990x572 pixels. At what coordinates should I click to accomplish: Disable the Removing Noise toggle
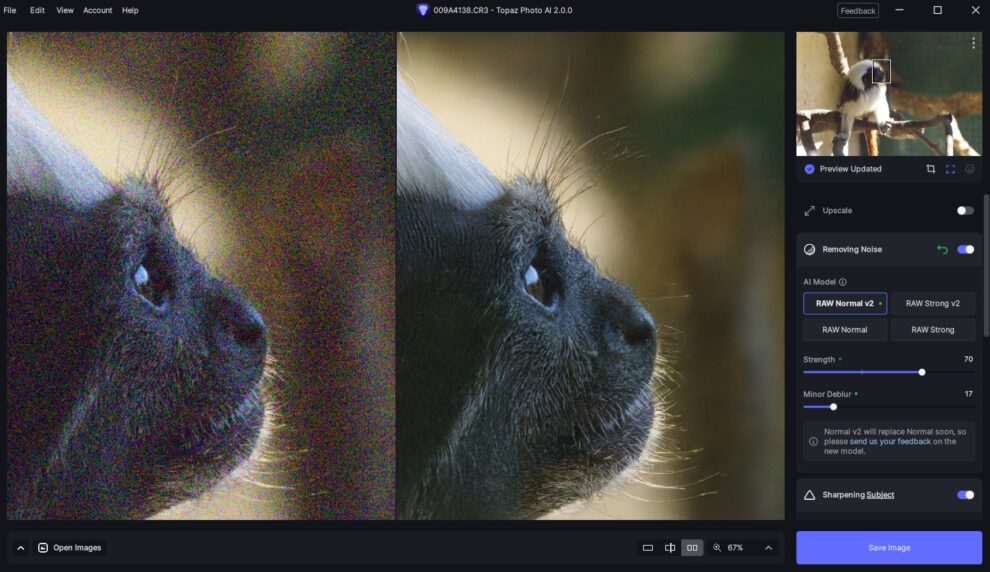pos(965,249)
